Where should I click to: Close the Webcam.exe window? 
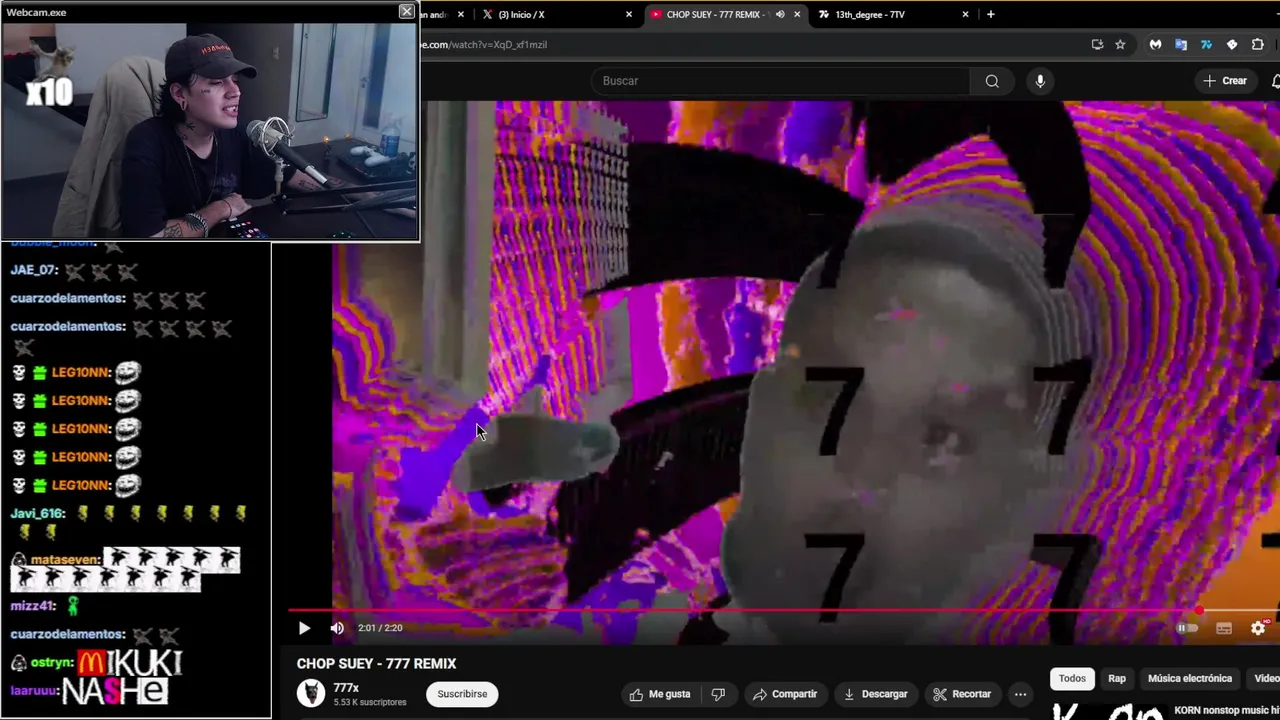(x=406, y=11)
